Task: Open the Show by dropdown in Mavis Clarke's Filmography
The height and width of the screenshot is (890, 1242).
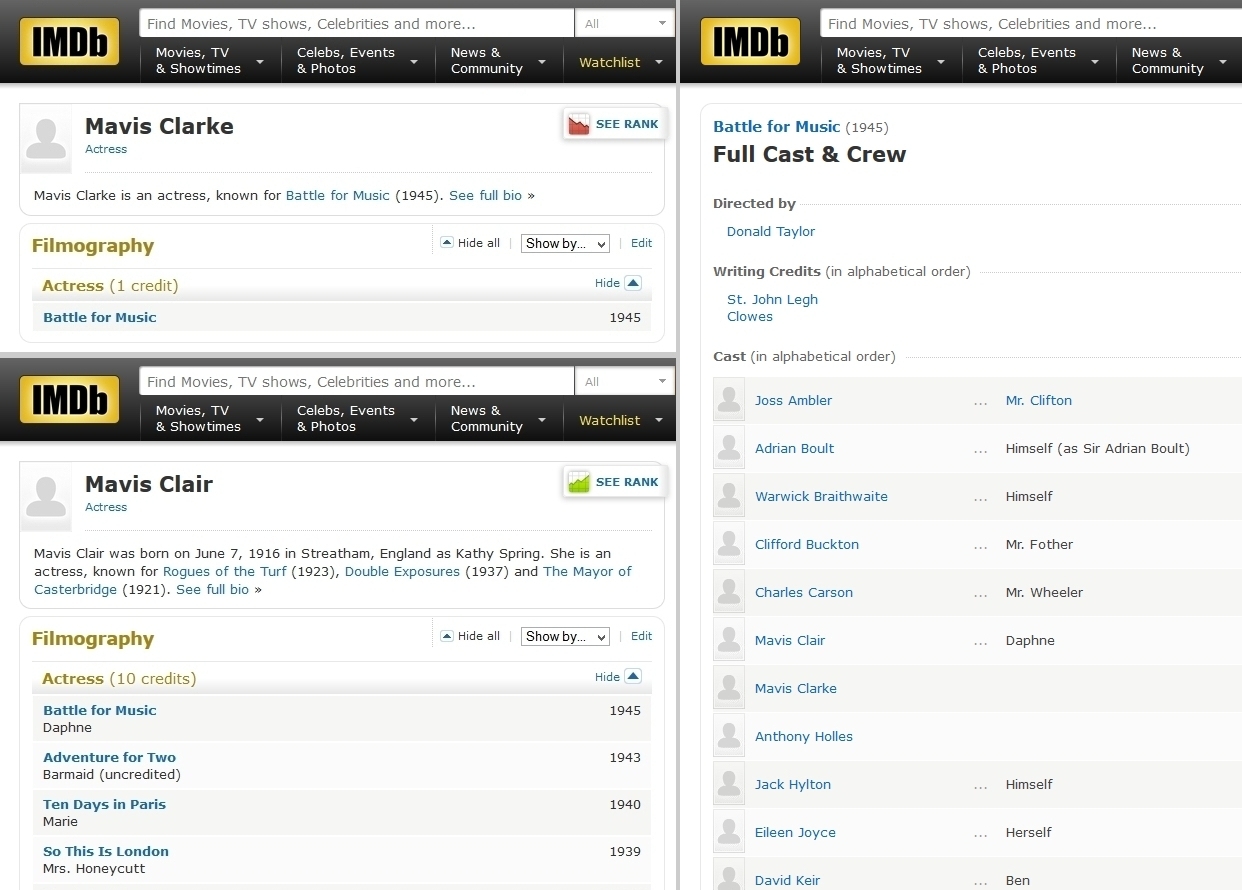Action: click(x=565, y=244)
